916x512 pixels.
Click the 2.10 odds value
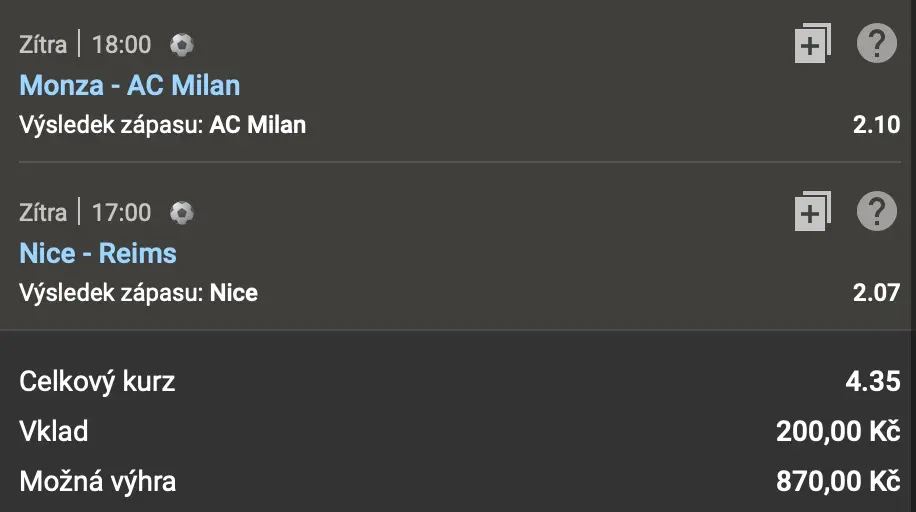876,125
